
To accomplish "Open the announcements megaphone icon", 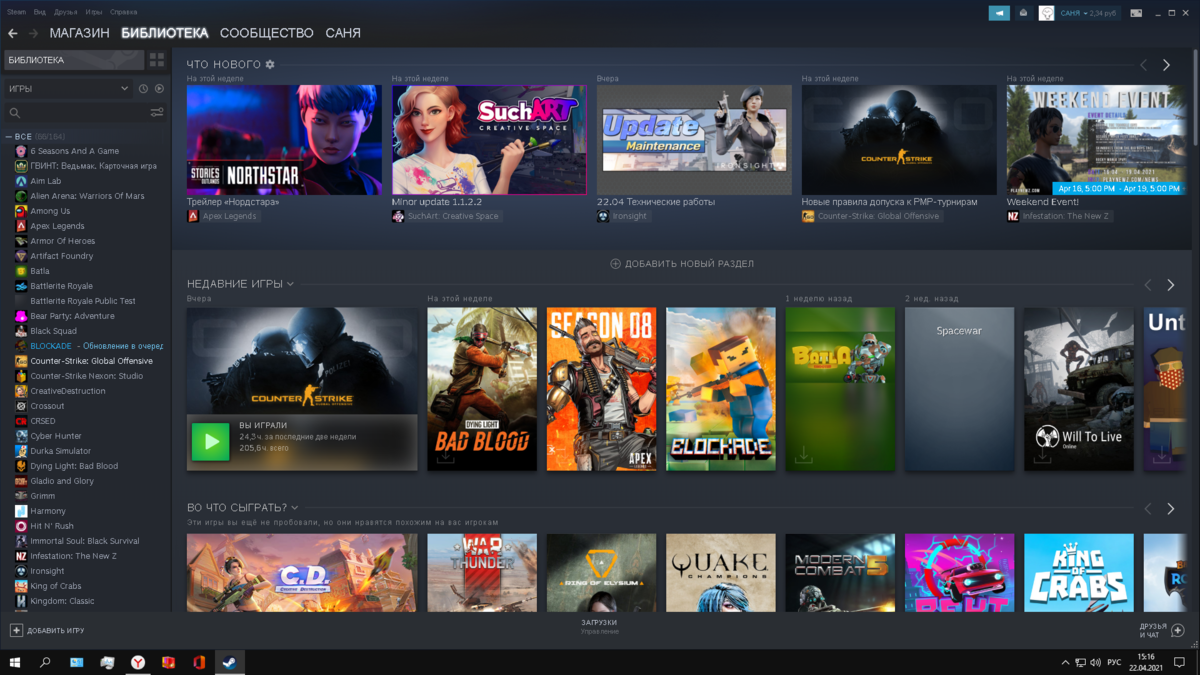I will 999,13.
